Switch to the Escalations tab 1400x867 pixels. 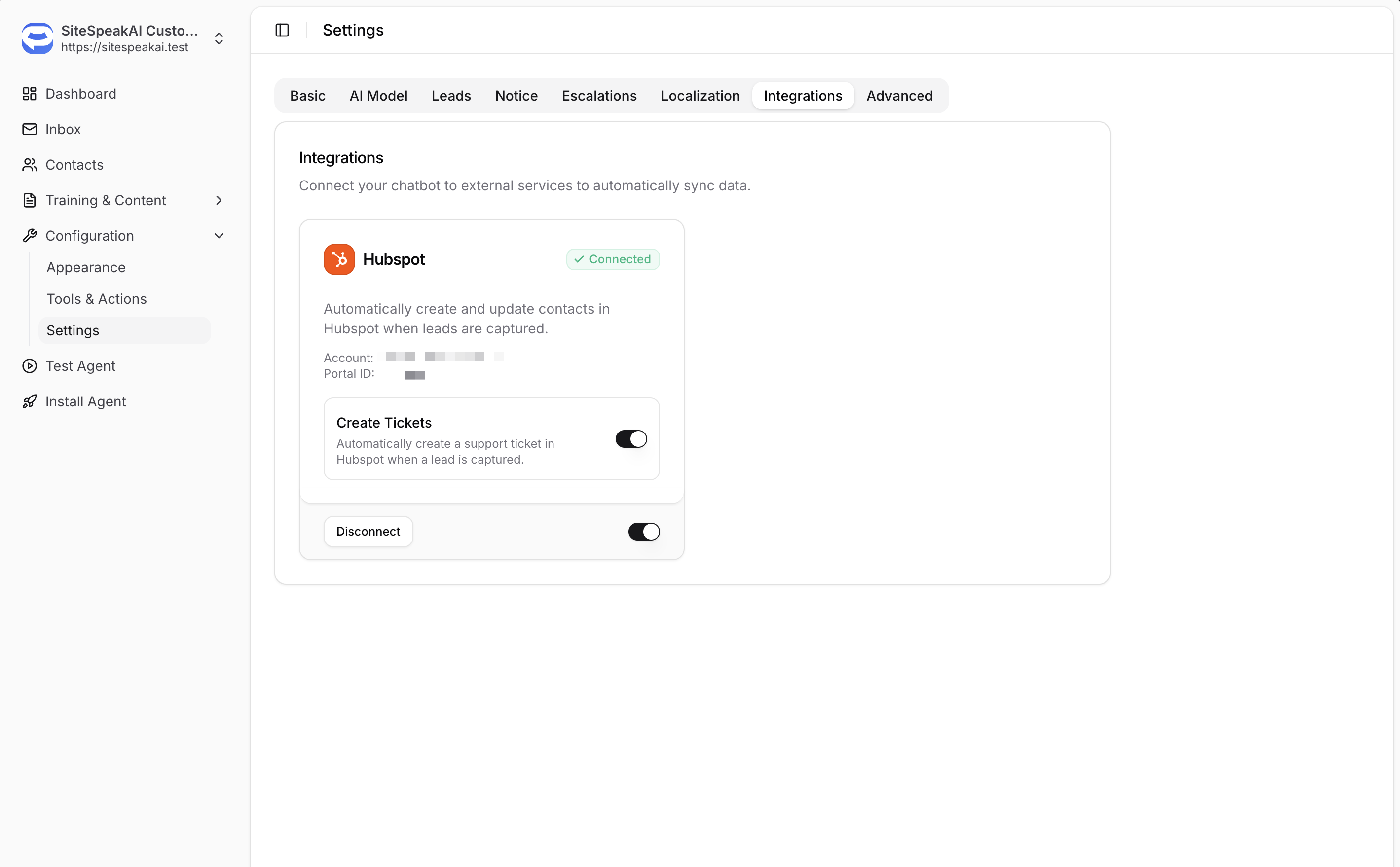599,96
